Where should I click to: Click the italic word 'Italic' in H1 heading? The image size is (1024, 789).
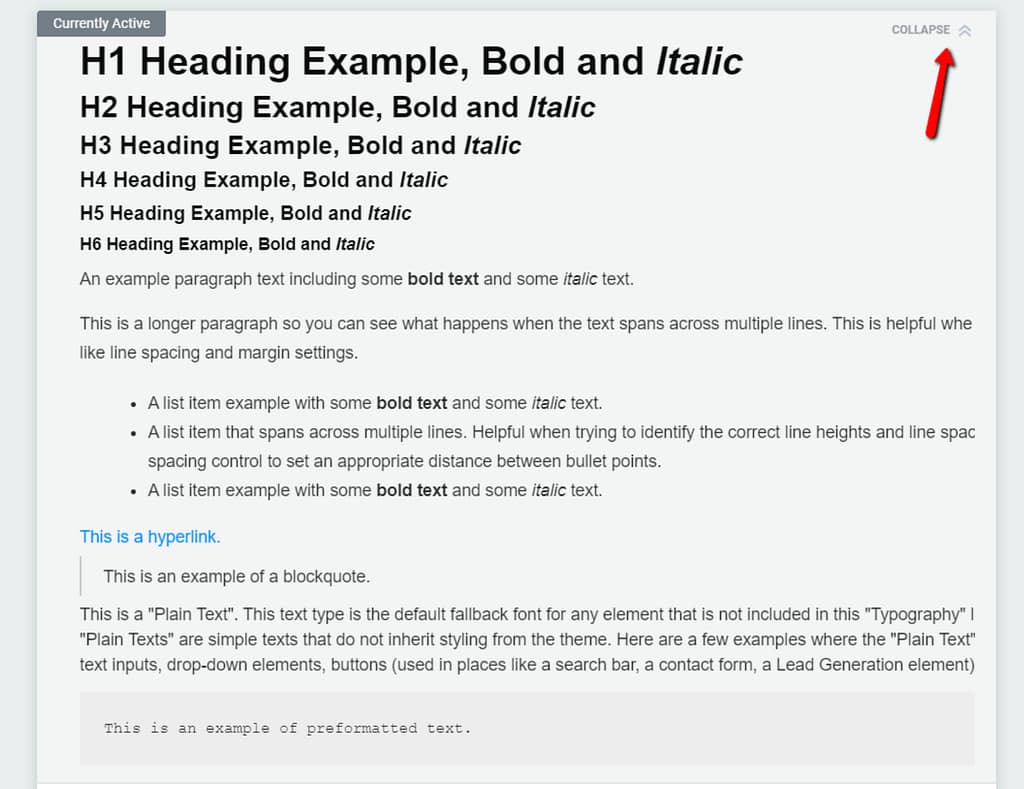tap(699, 62)
